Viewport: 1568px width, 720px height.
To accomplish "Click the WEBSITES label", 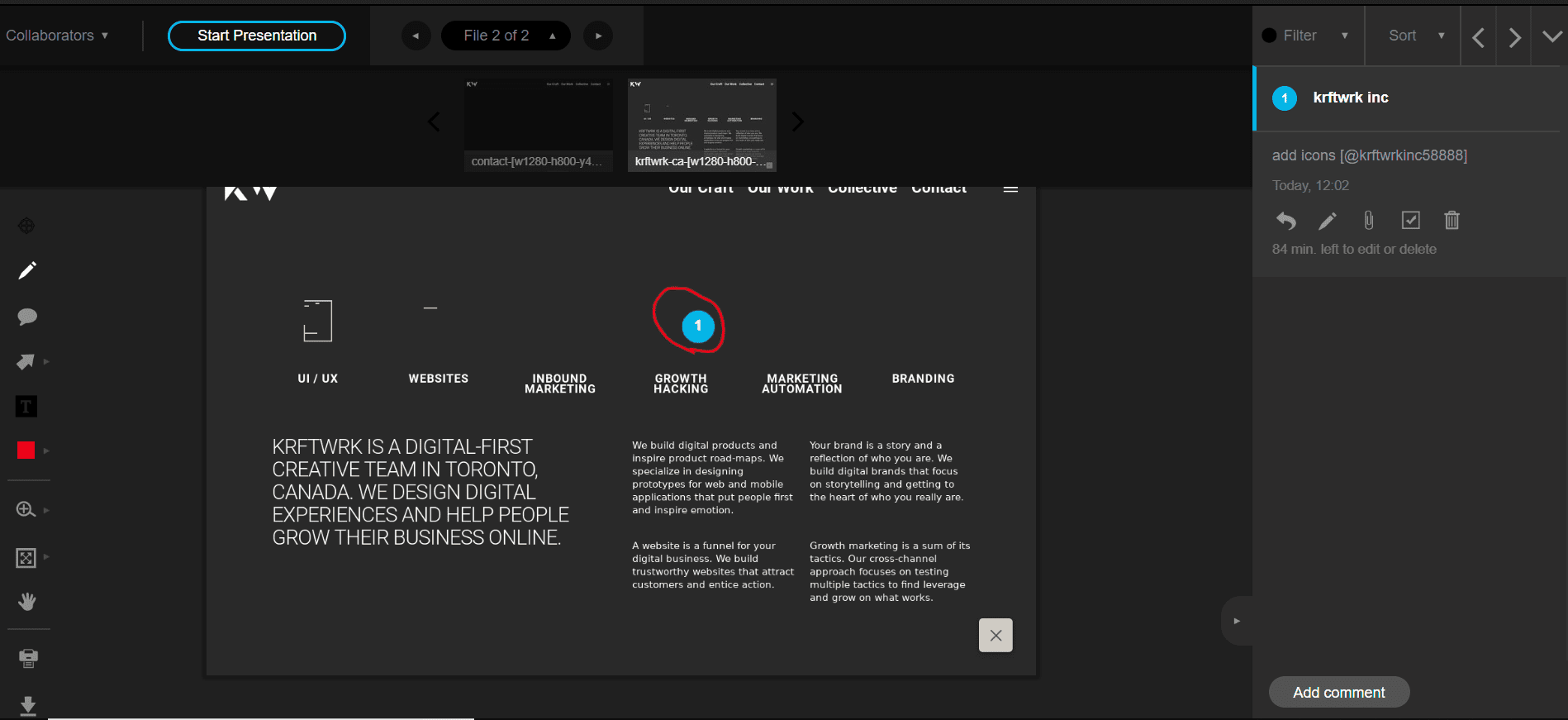I will pos(439,379).
